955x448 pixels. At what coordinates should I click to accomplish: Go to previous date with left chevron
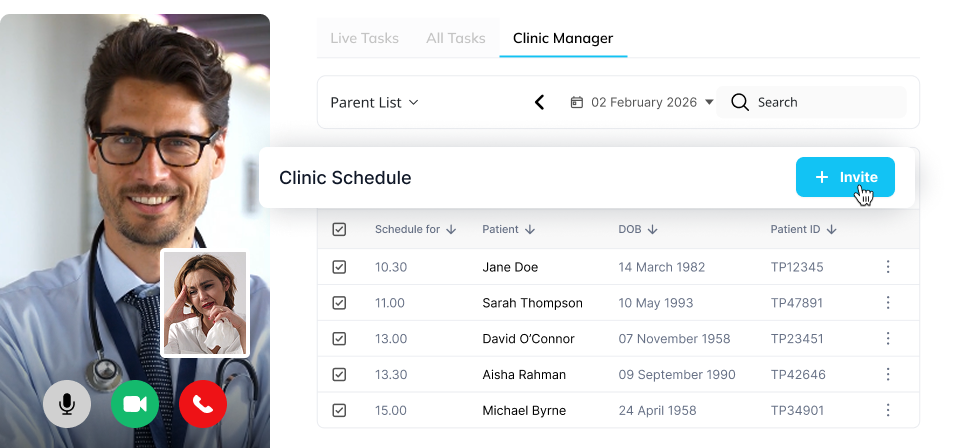tap(540, 102)
